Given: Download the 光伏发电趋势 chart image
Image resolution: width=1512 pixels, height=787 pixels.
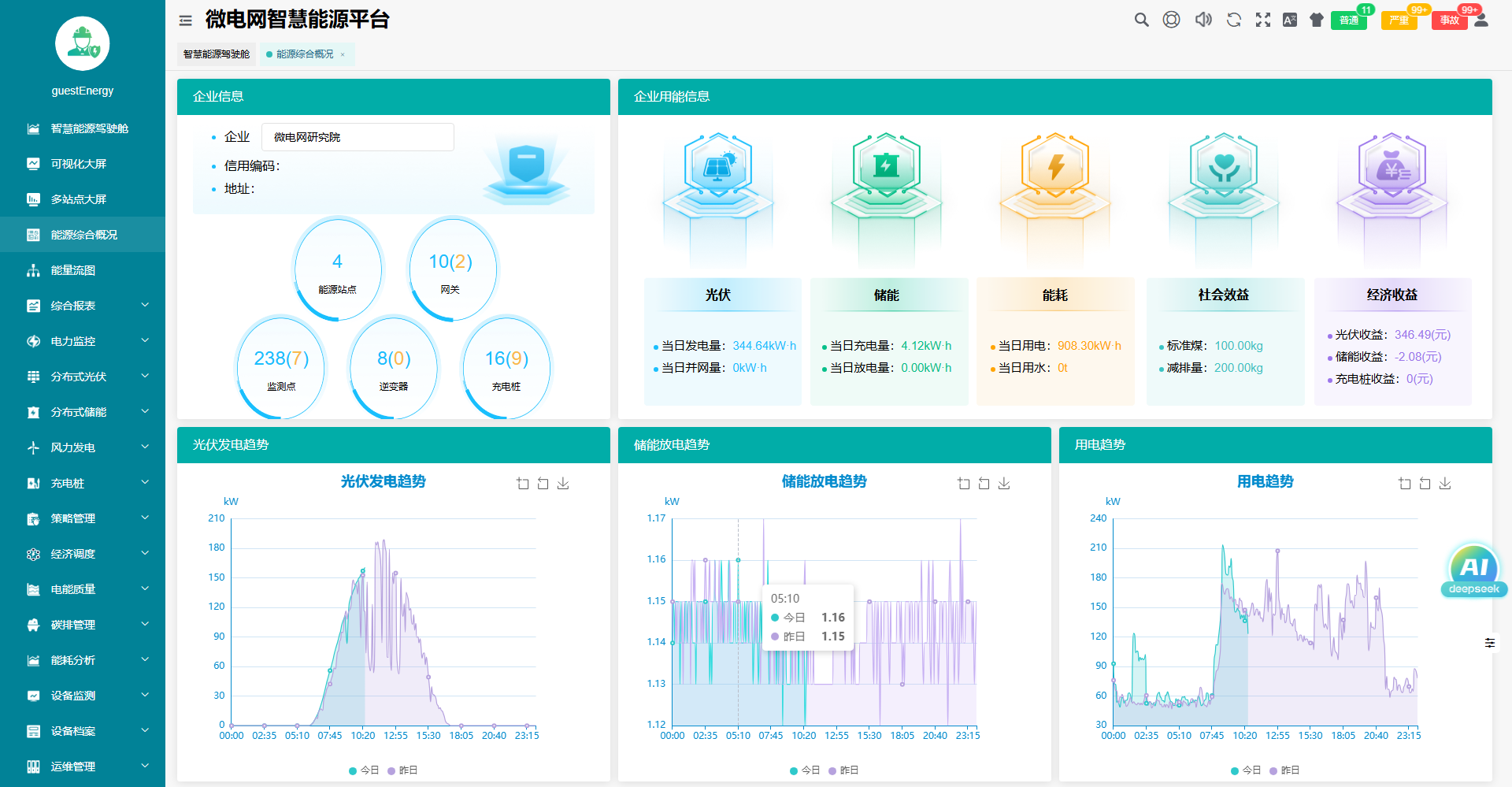Looking at the screenshot, I should pos(563,484).
